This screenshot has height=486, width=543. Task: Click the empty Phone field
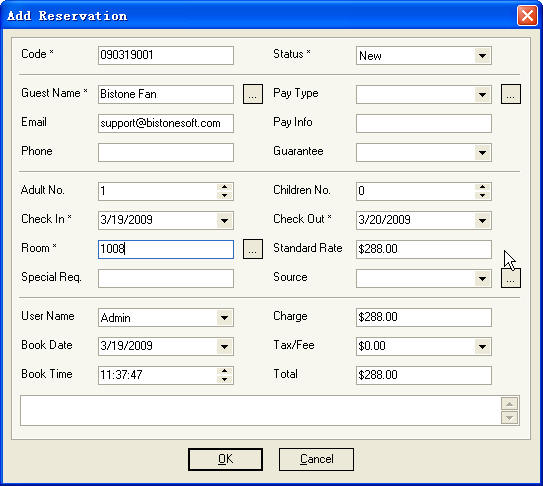tap(166, 152)
